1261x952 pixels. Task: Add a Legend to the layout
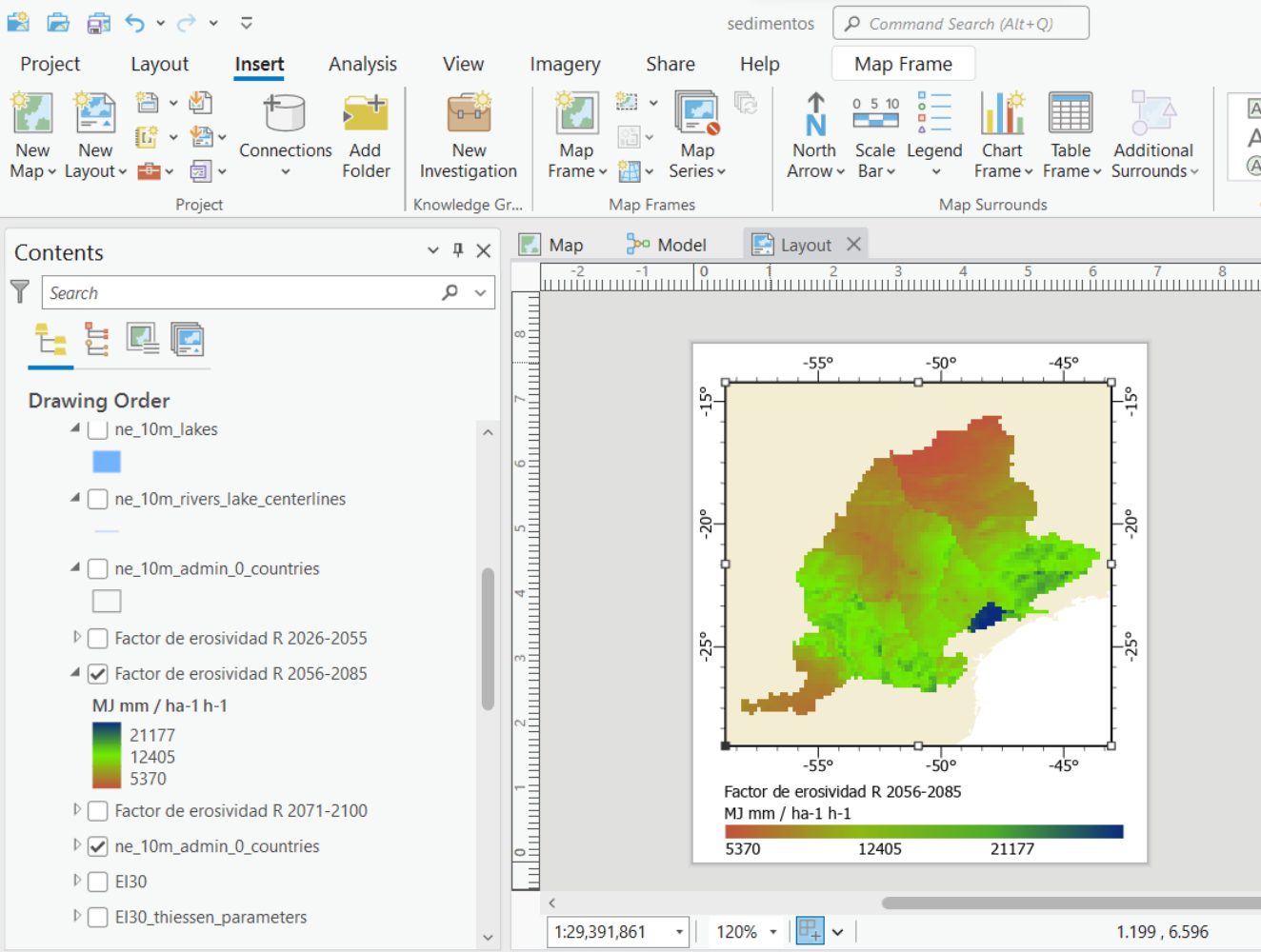[x=934, y=135]
